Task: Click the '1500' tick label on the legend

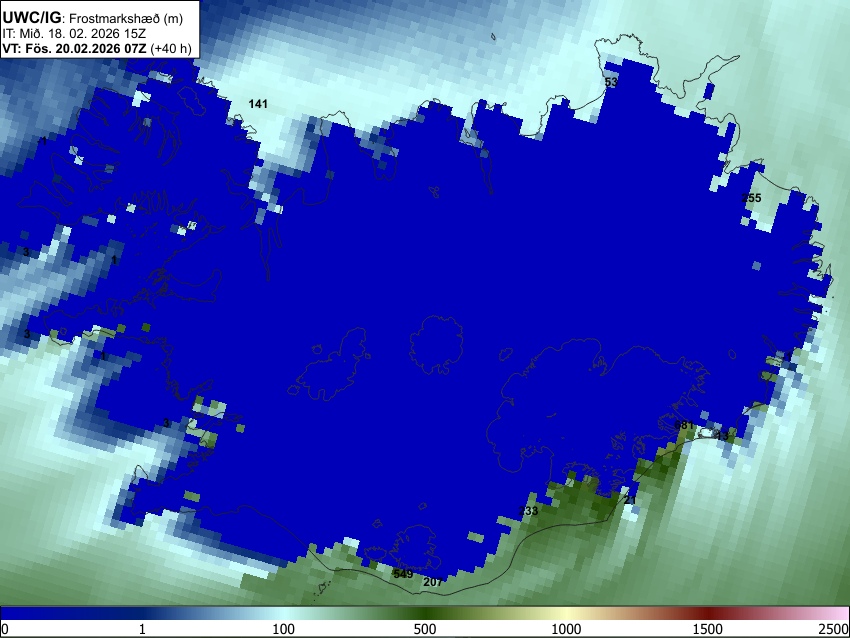Action: click(x=708, y=629)
